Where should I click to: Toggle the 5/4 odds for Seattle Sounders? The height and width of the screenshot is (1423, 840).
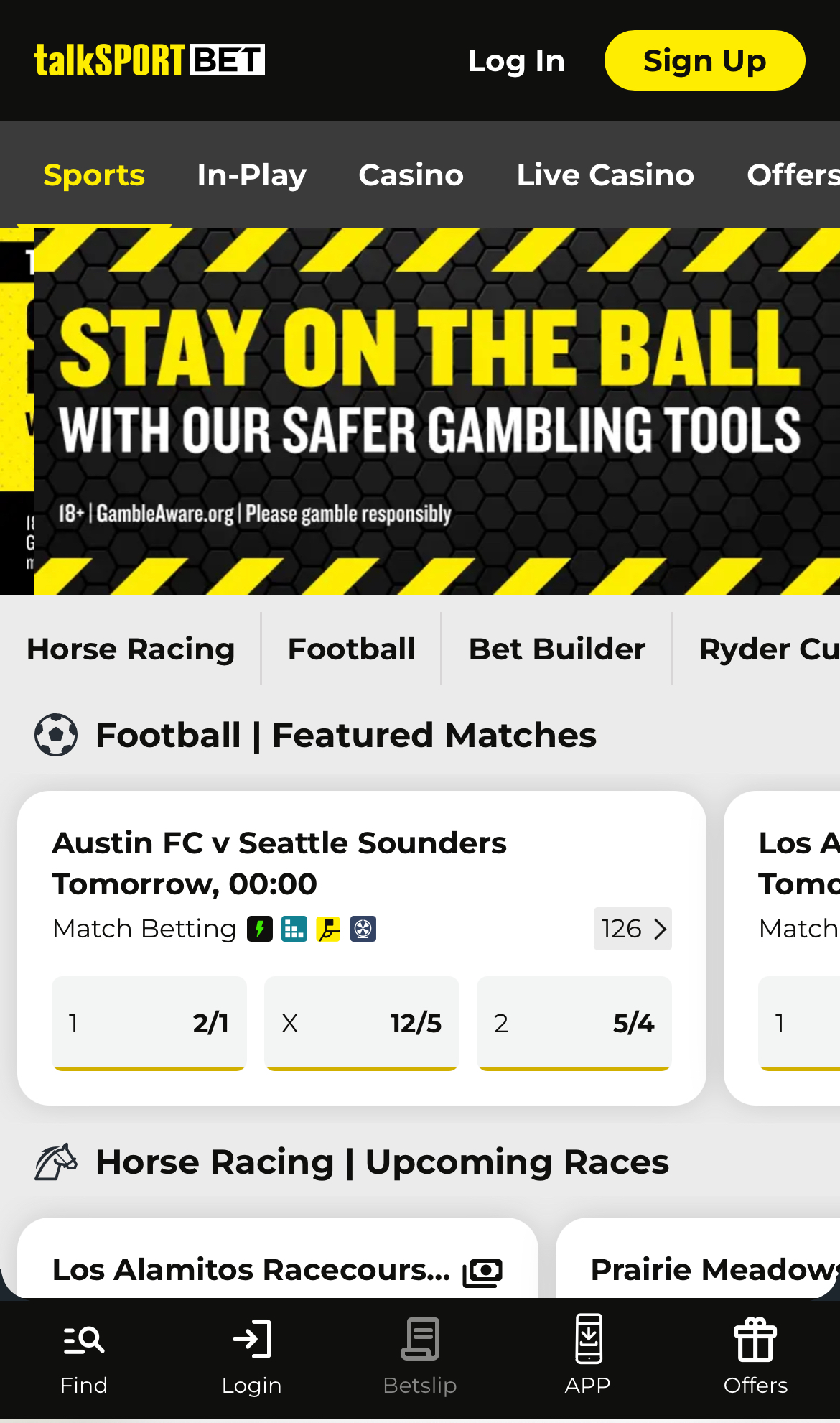coord(574,1023)
